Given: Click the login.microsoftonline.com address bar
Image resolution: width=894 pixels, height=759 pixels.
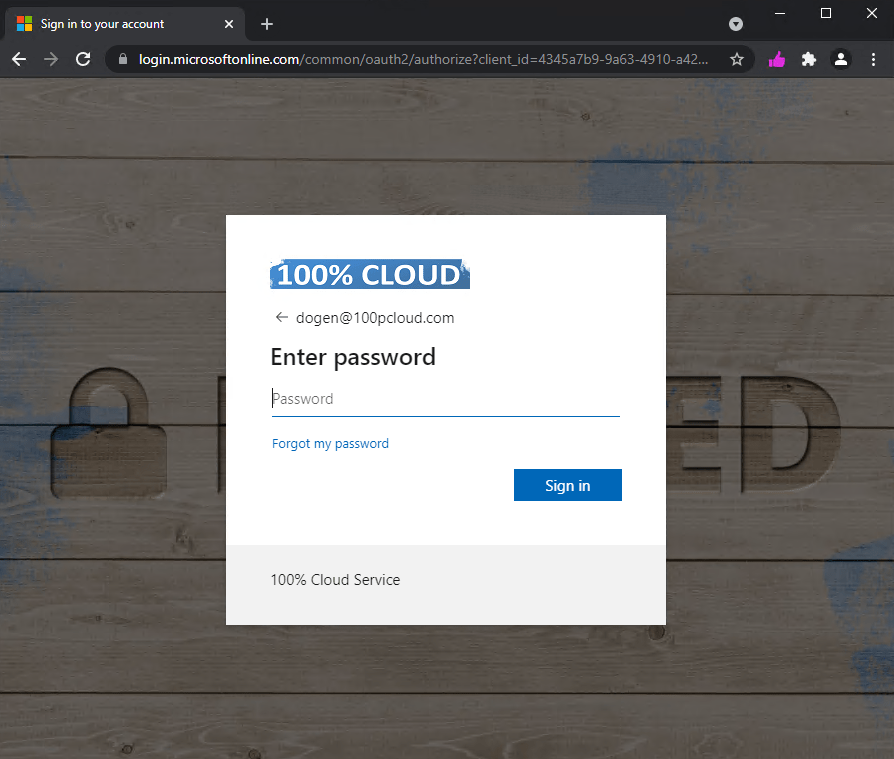Looking at the screenshot, I should pyautogui.click(x=420, y=59).
